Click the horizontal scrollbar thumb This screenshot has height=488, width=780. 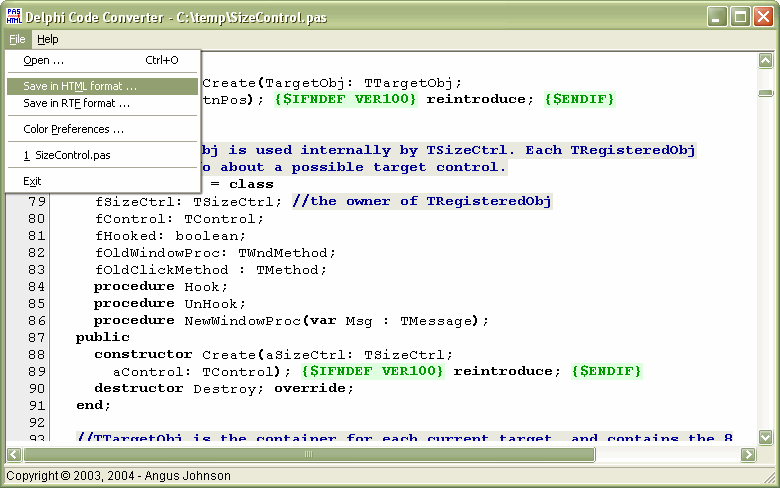tap(309, 454)
